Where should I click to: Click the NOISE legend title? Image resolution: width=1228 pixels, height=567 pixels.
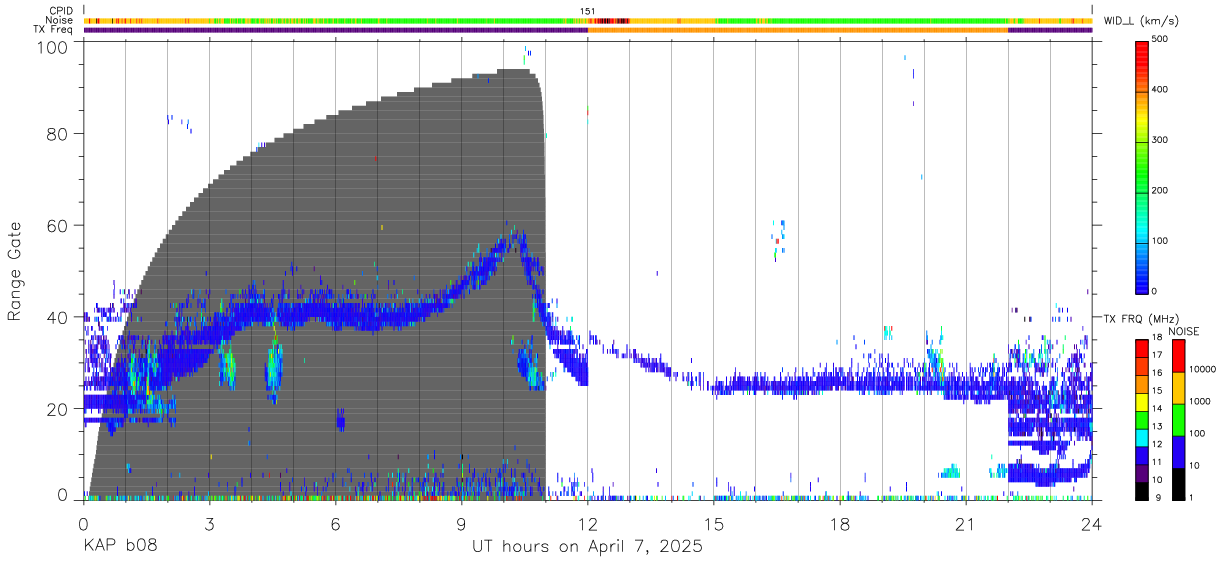(x=1184, y=331)
